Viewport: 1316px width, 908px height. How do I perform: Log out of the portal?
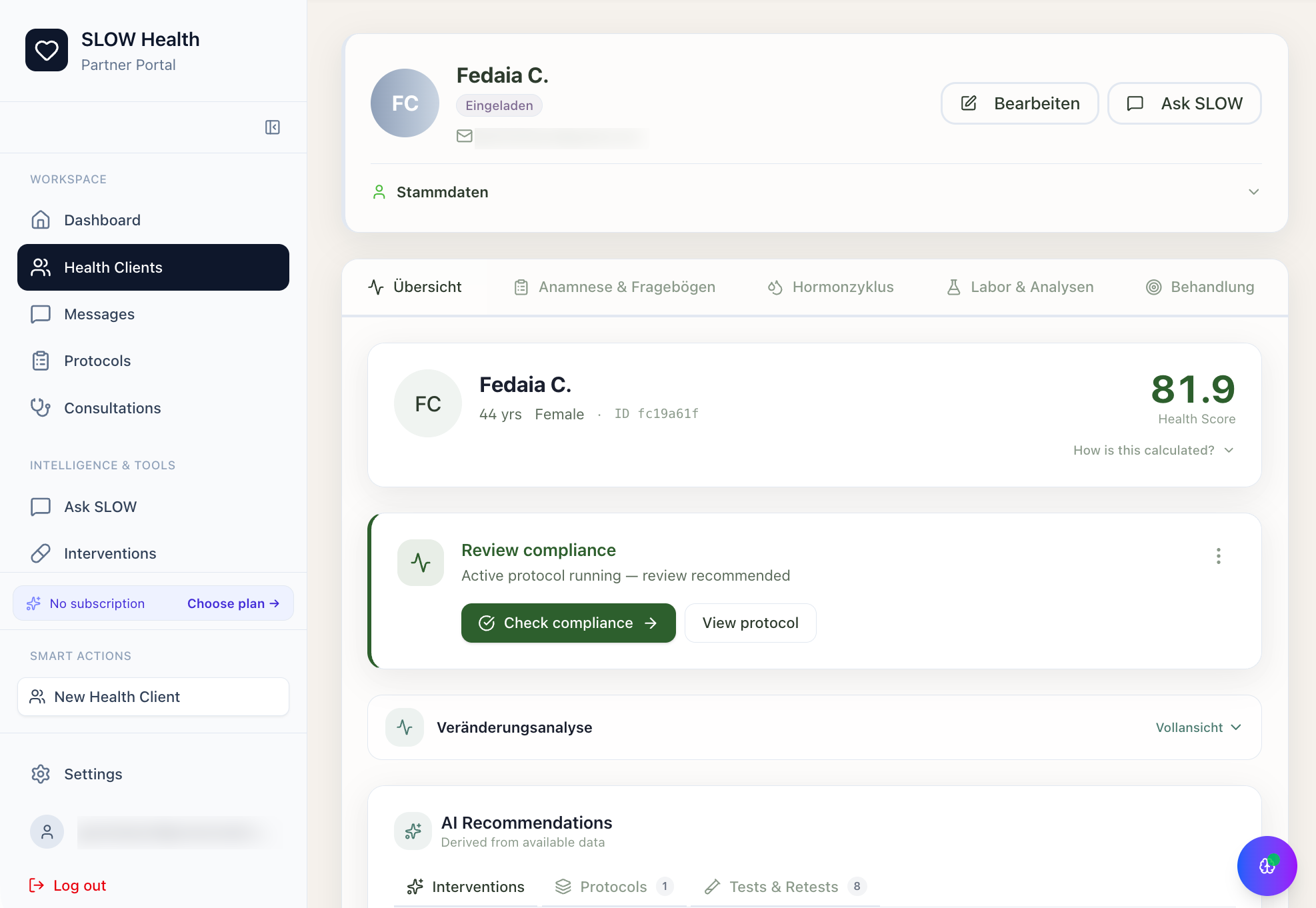pos(68,885)
